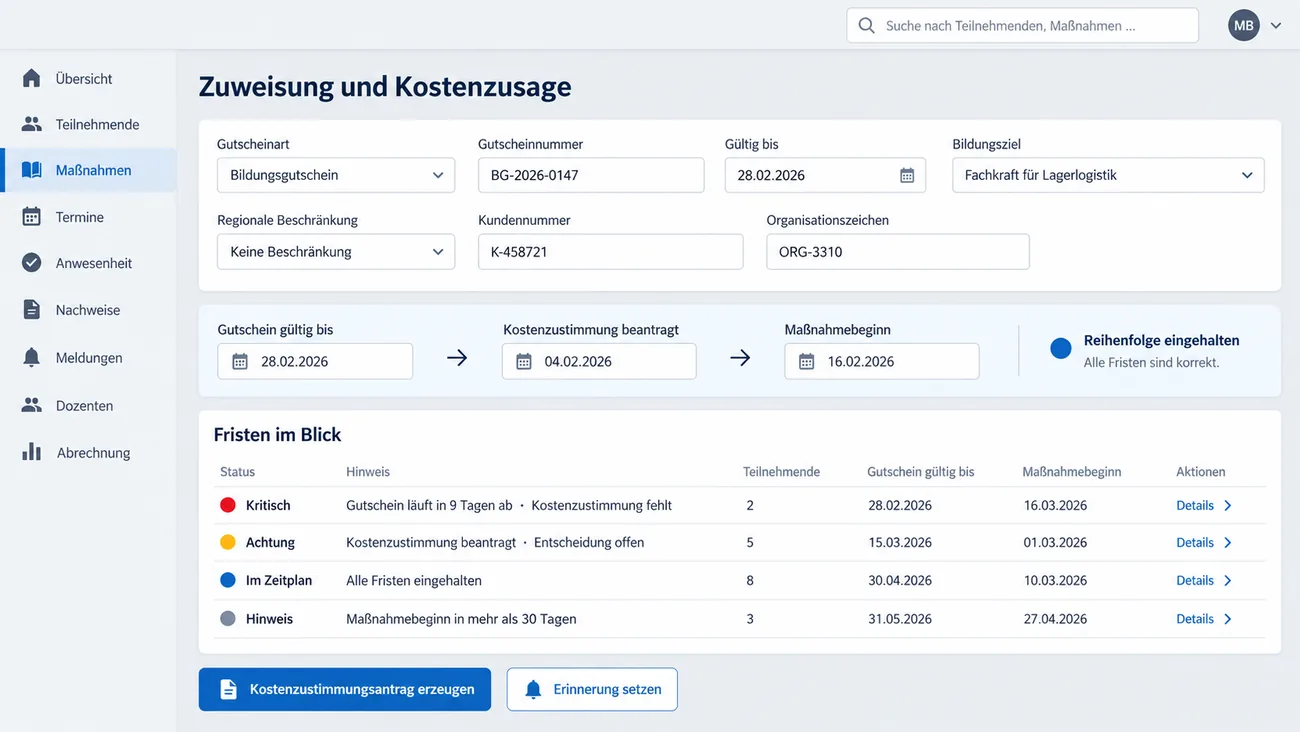Open calendar picker in Gültig bis field

907,175
